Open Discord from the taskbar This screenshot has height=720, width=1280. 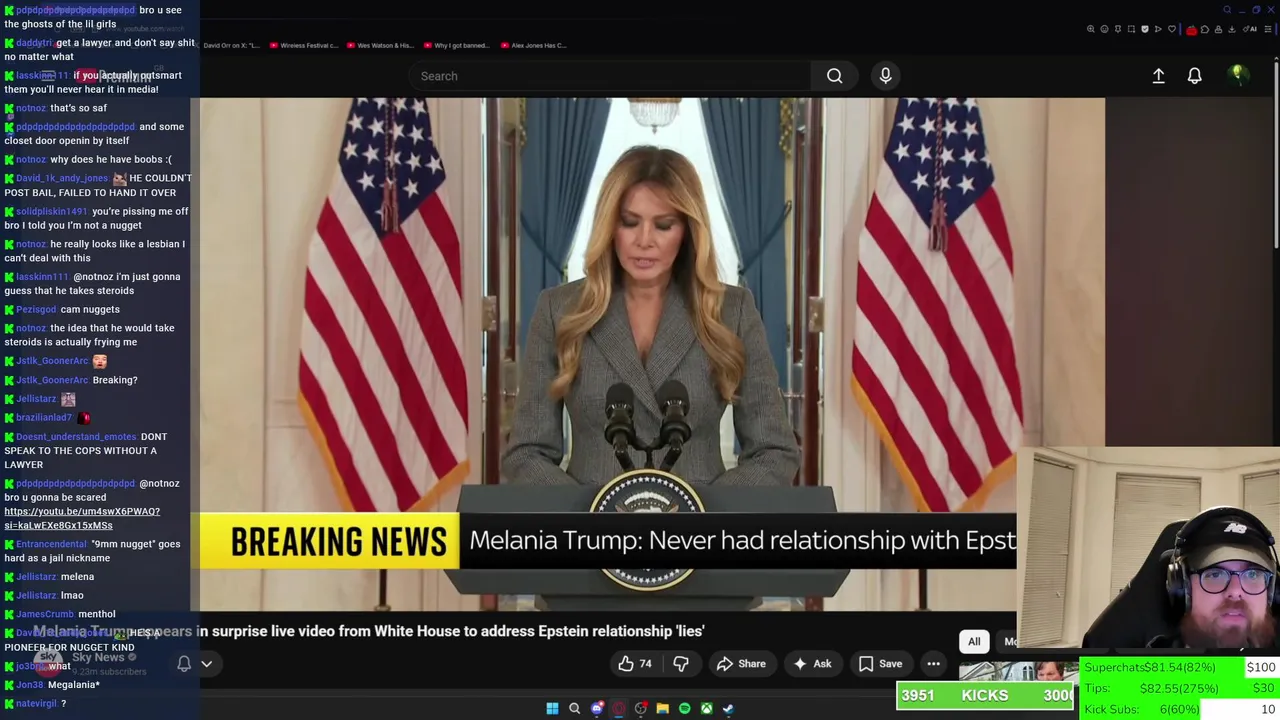597,709
